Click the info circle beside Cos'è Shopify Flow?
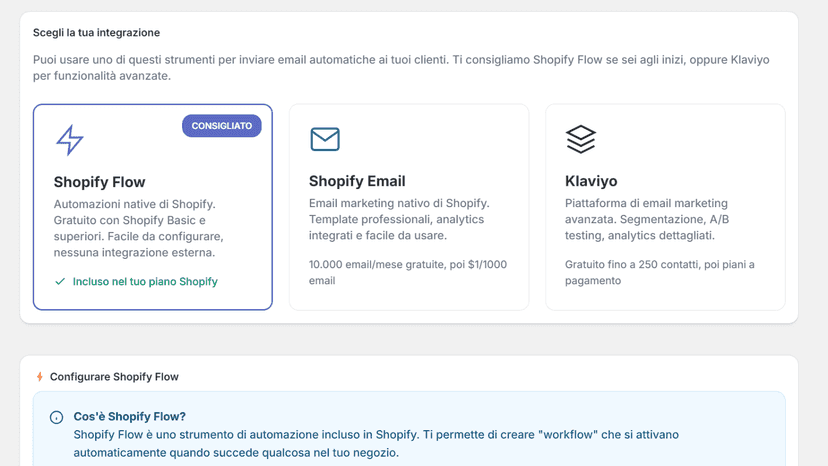Image resolution: width=828 pixels, height=466 pixels. pos(57,417)
